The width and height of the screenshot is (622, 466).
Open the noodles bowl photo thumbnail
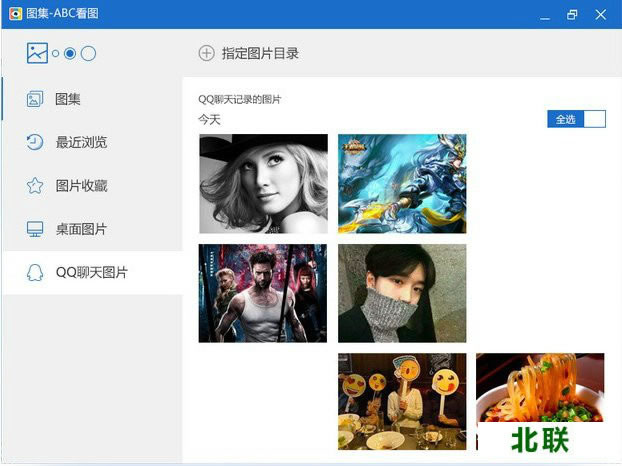[x=540, y=400]
